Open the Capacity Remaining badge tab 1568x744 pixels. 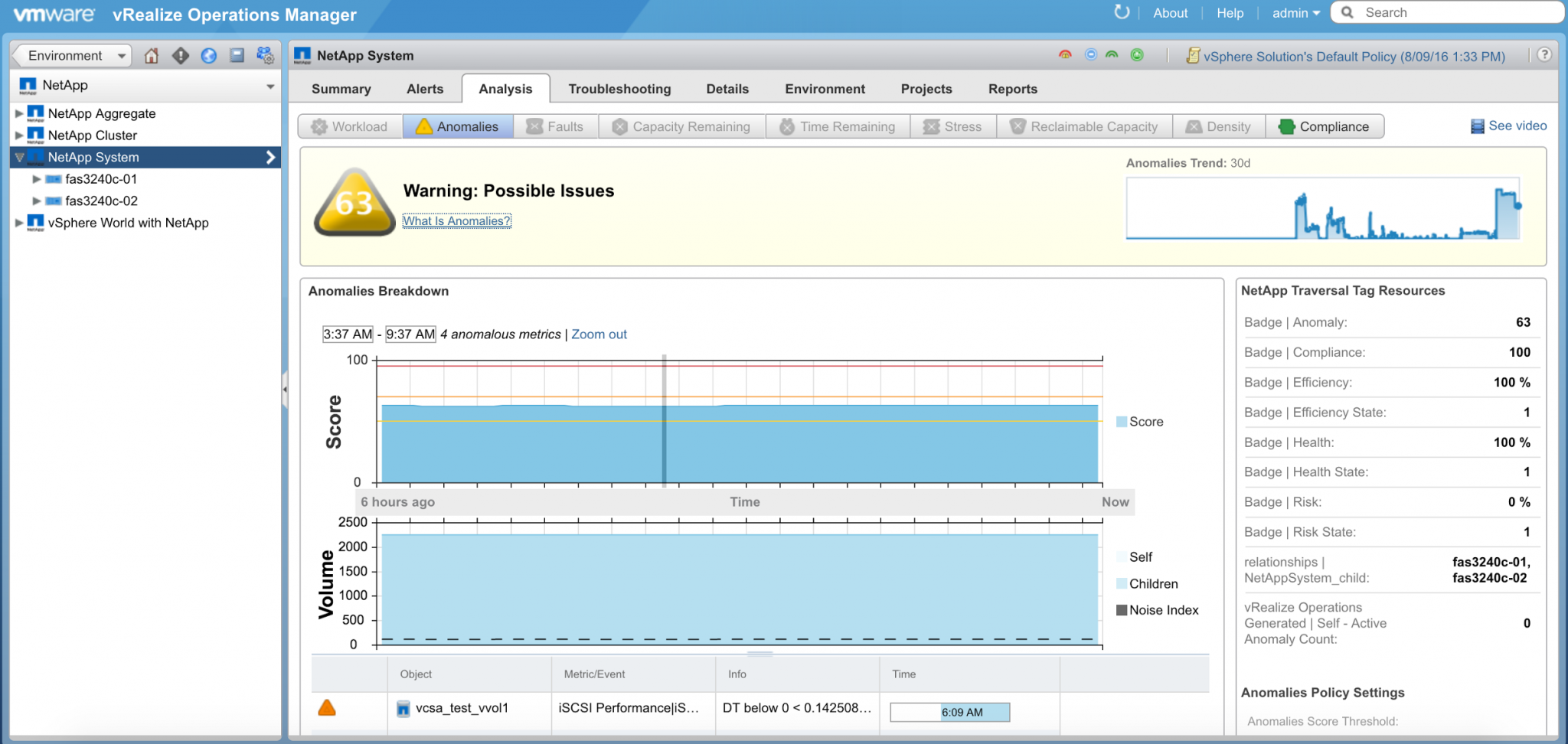click(x=682, y=126)
